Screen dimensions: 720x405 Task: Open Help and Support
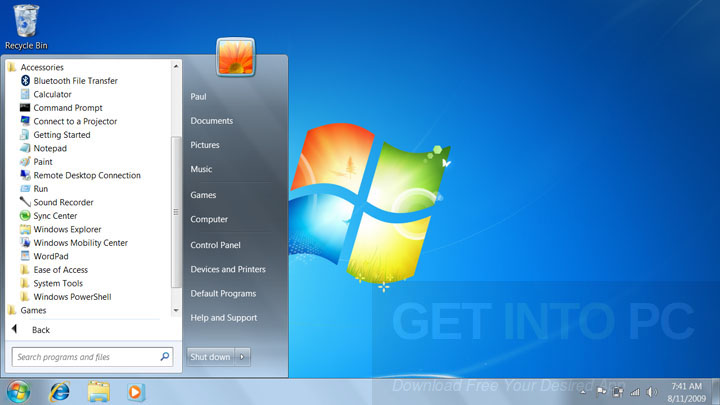point(224,318)
